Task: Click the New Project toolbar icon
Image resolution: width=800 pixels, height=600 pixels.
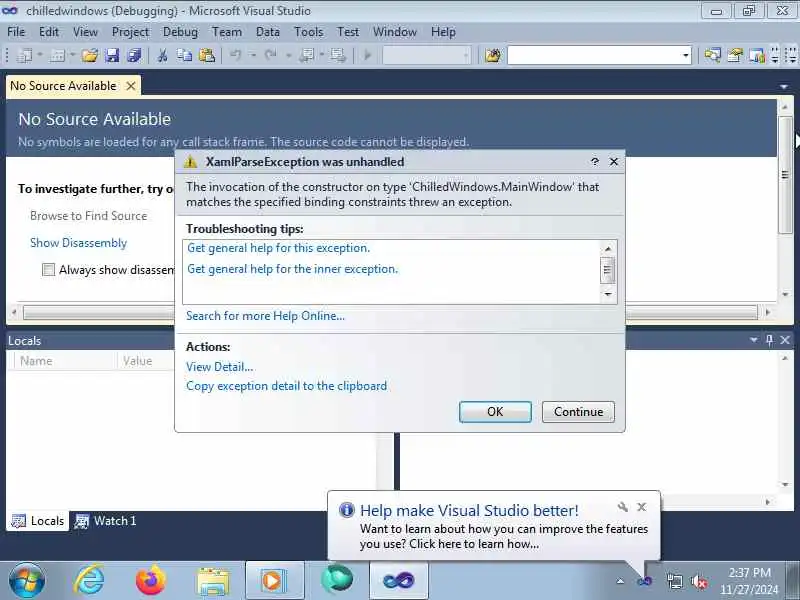Action: tap(24, 55)
